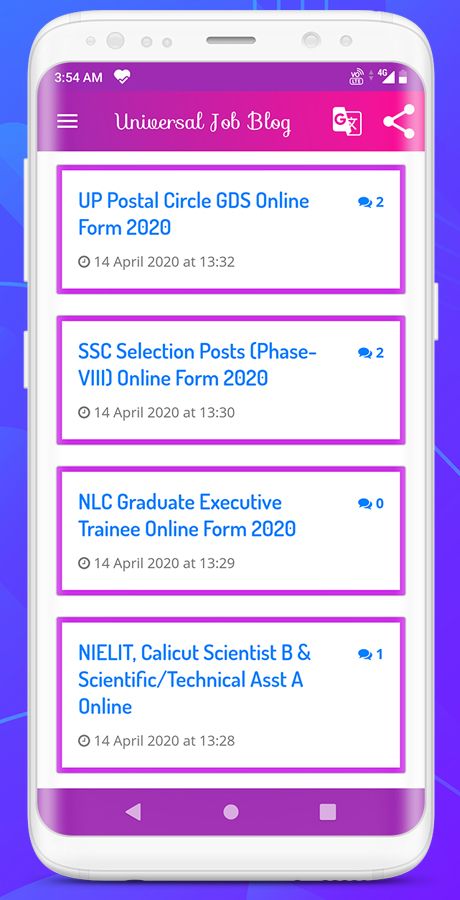Tap the heart icon in status bar
Screen dimensions: 460x900
122,76
